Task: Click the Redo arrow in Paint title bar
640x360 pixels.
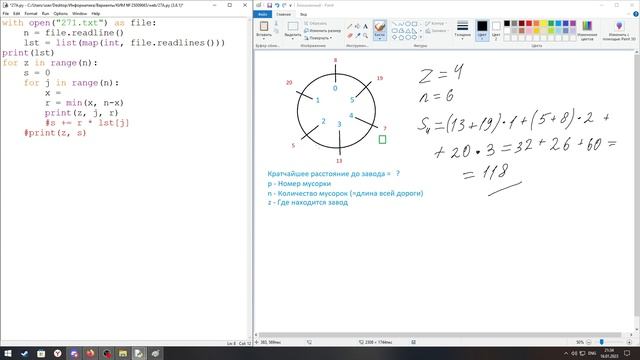Action: [x=284, y=5]
